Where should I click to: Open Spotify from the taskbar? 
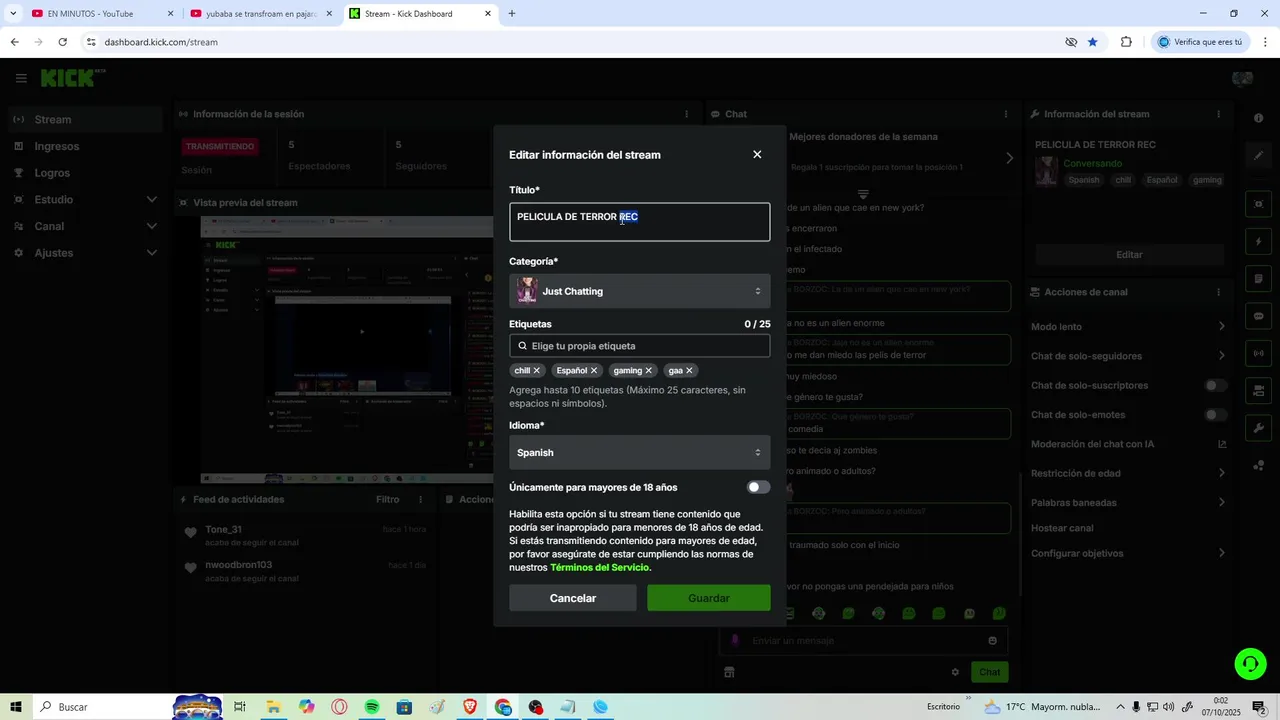[372, 707]
